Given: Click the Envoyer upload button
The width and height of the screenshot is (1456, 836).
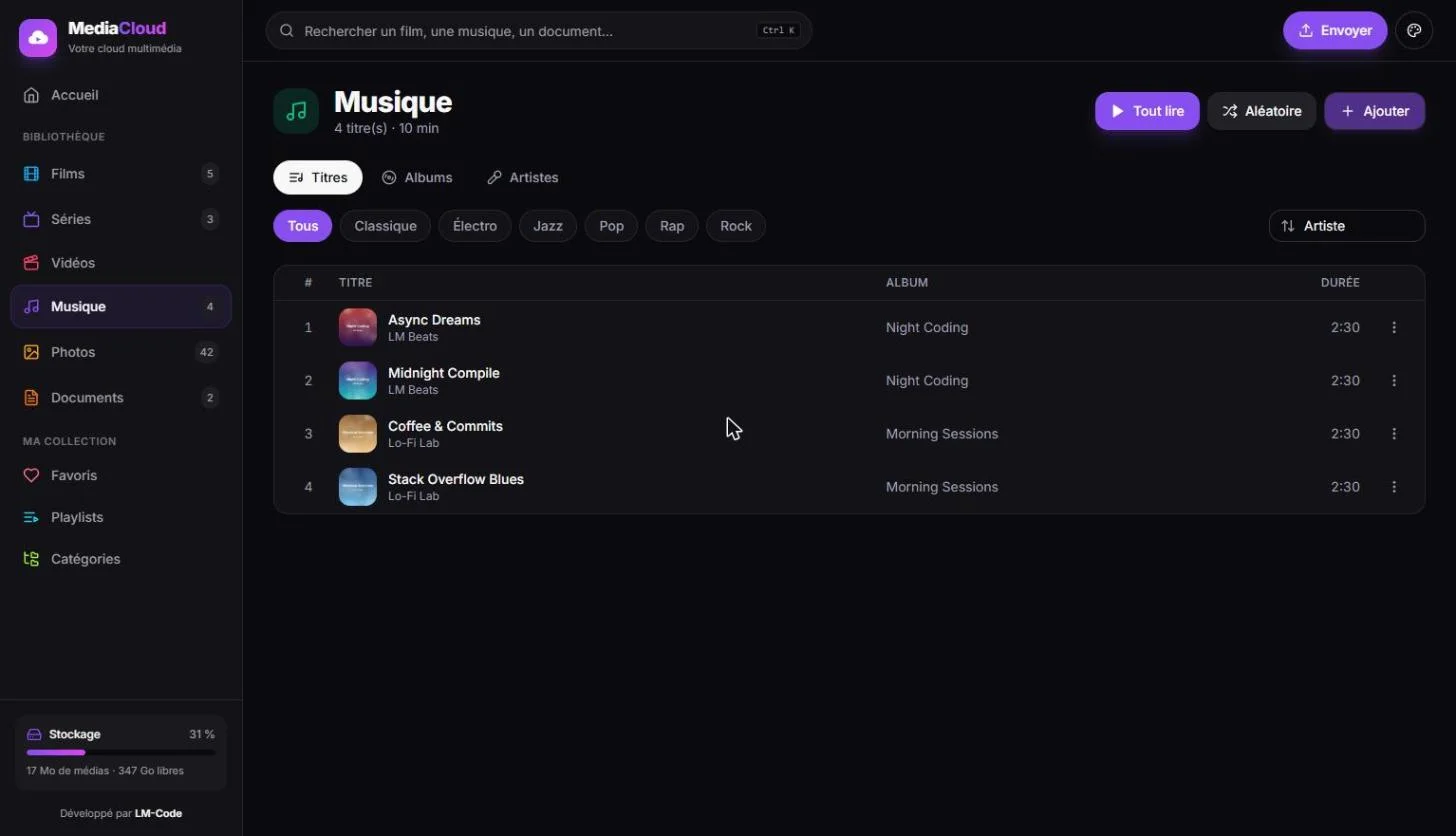Looking at the screenshot, I should pyautogui.click(x=1335, y=31).
